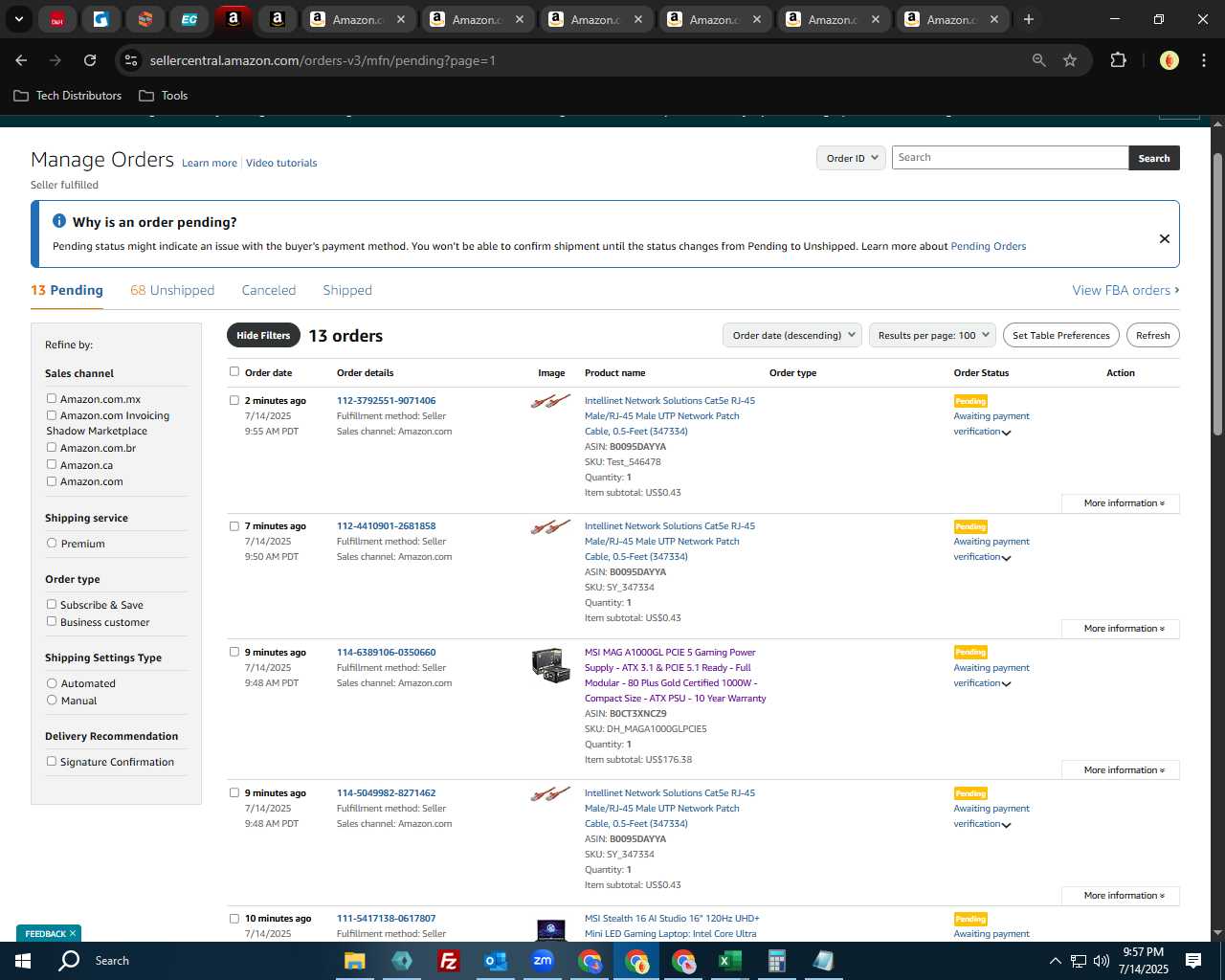The image size is (1225, 980).
Task: Switch to the pinned EC tab
Action: [189, 19]
